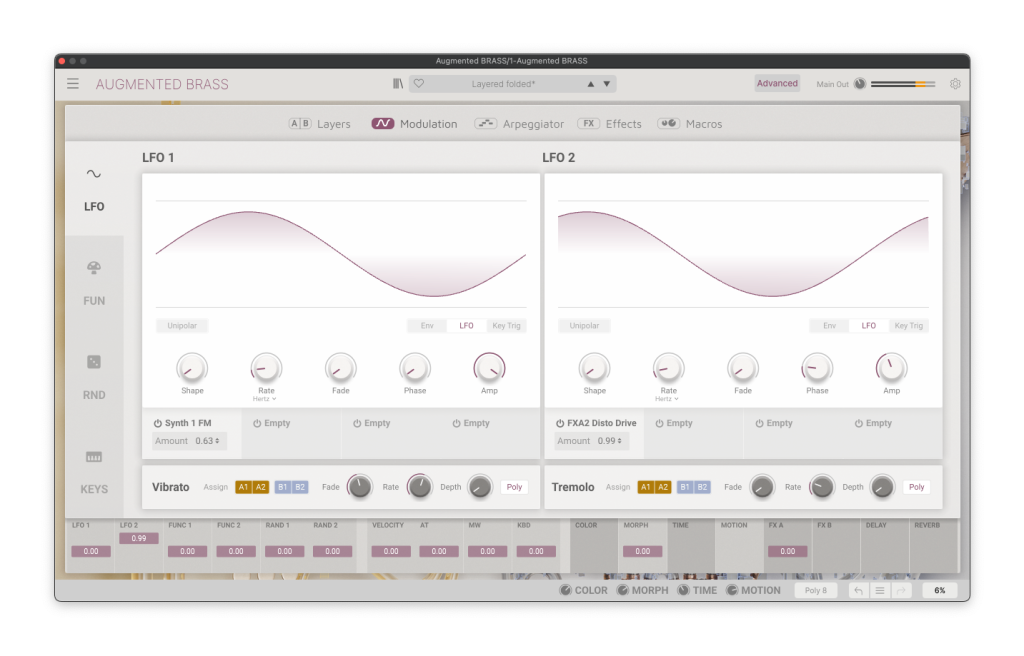The width and height of the screenshot is (1024, 656).
Task: Open the Hertz rate dropdown on LFO 1
Action: [266, 399]
